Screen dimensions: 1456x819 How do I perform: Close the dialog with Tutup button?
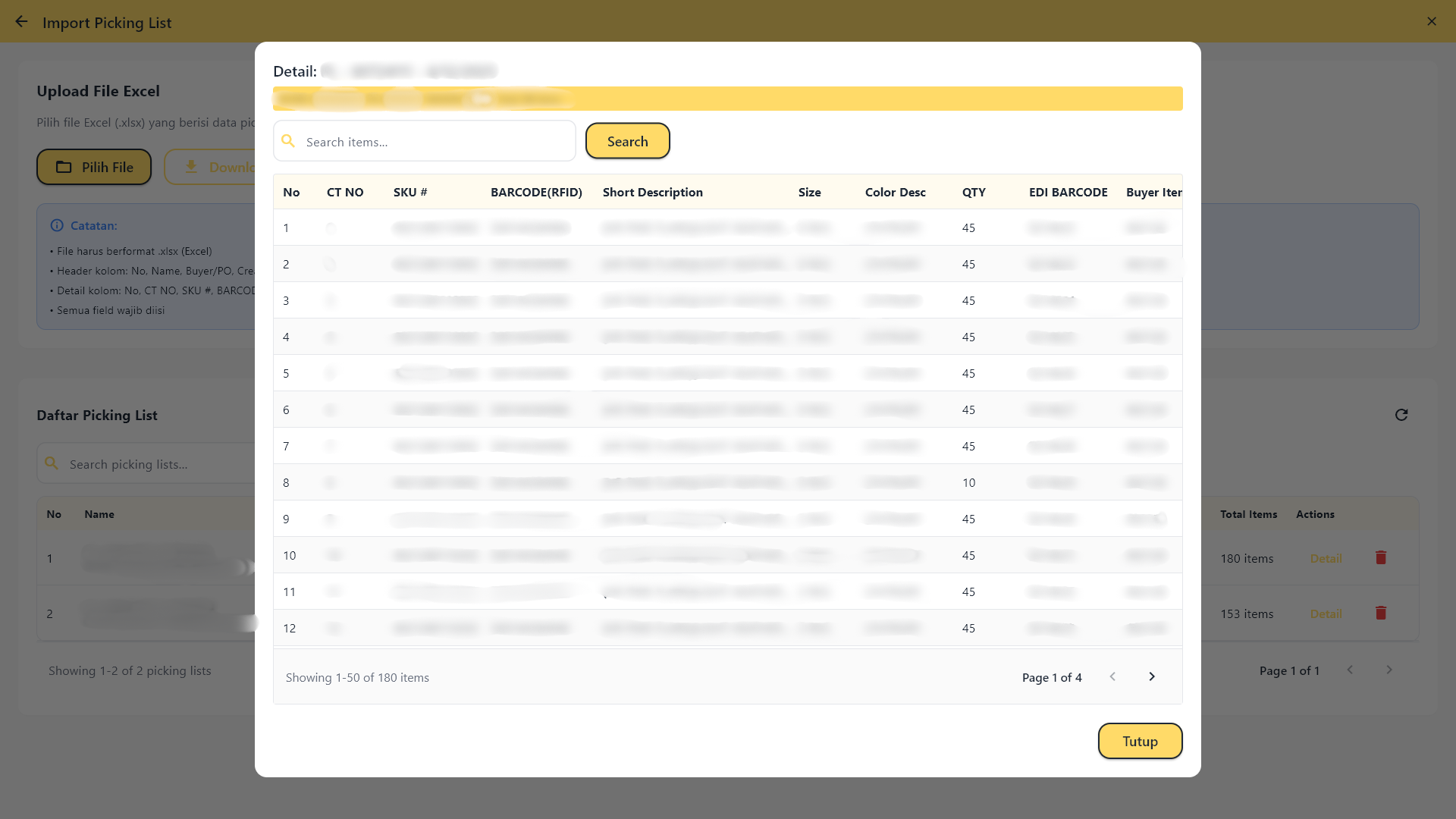1140,741
